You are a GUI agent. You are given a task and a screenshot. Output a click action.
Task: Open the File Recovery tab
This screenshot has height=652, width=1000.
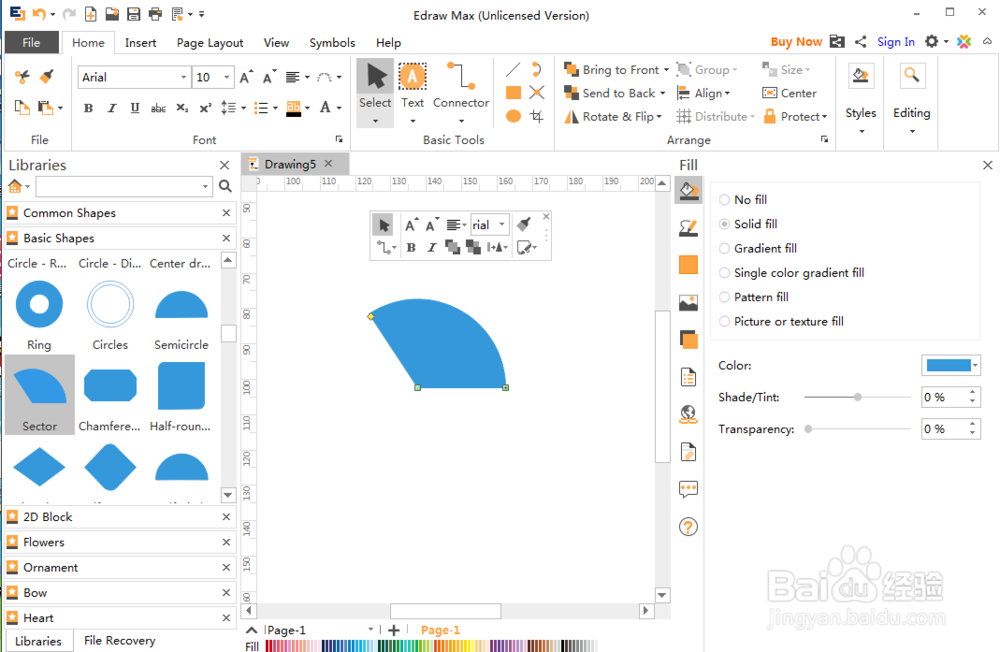119,641
